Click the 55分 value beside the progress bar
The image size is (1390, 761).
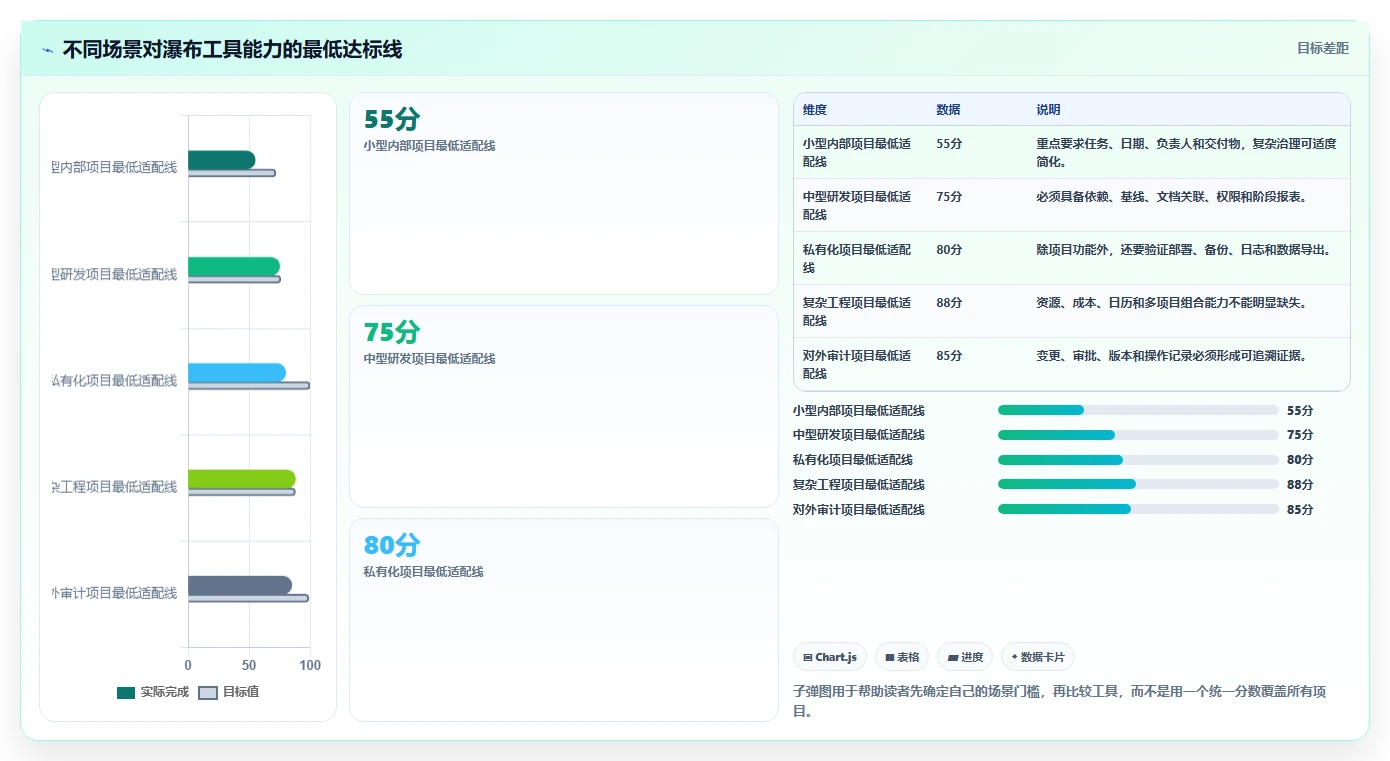coord(1300,410)
